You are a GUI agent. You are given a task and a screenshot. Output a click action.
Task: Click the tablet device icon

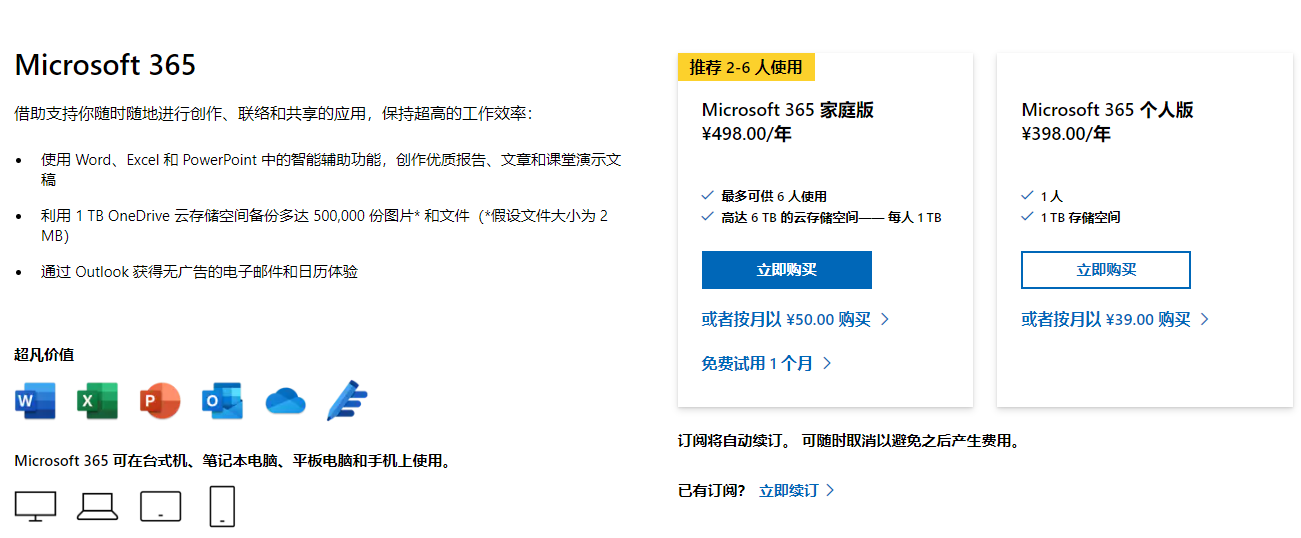(x=160, y=506)
